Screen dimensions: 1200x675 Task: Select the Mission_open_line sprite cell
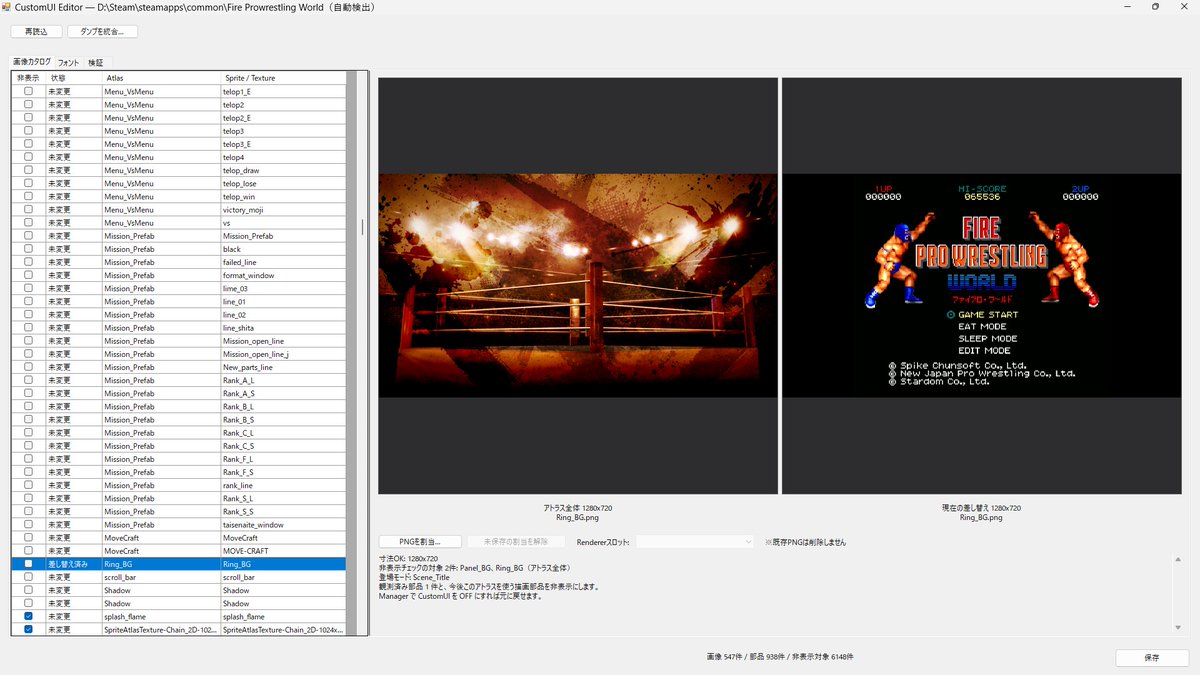tap(283, 341)
